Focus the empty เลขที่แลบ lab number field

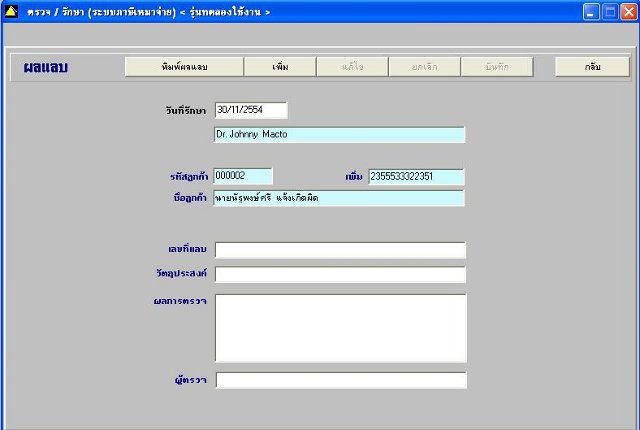point(340,250)
